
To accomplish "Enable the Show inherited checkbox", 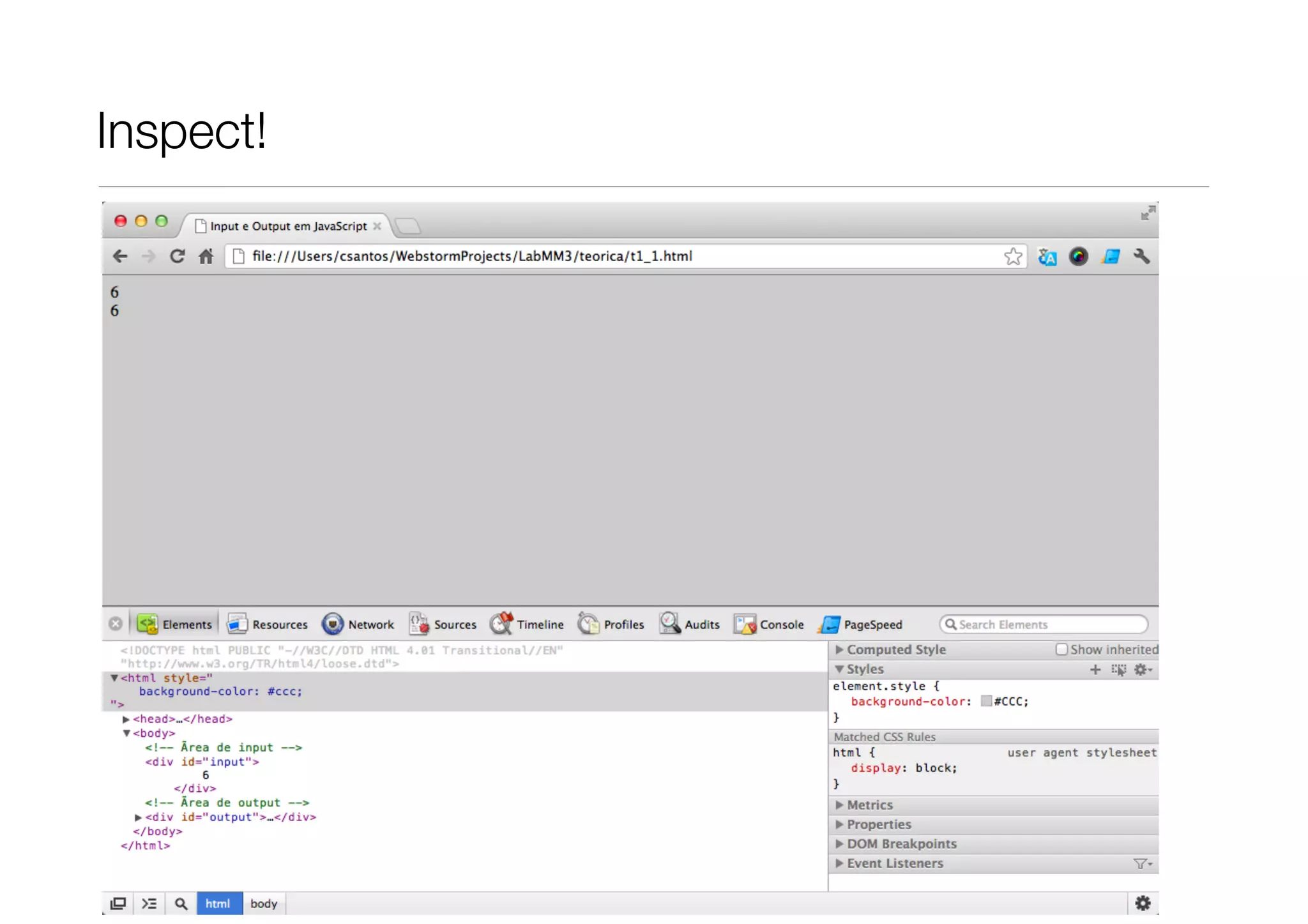I will pyautogui.click(x=1061, y=649).
